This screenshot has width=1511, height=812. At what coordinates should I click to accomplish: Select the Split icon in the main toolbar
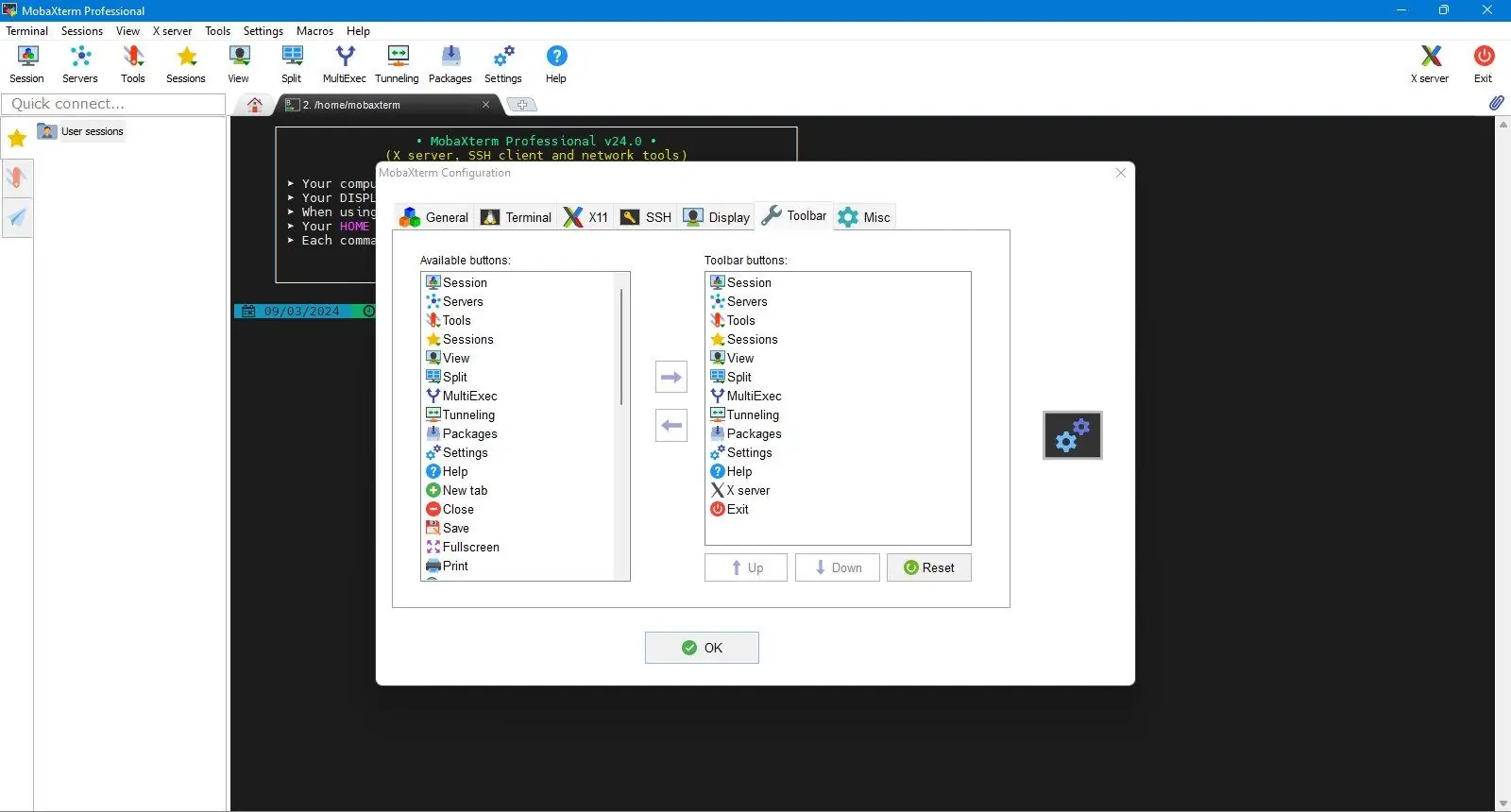292,64
